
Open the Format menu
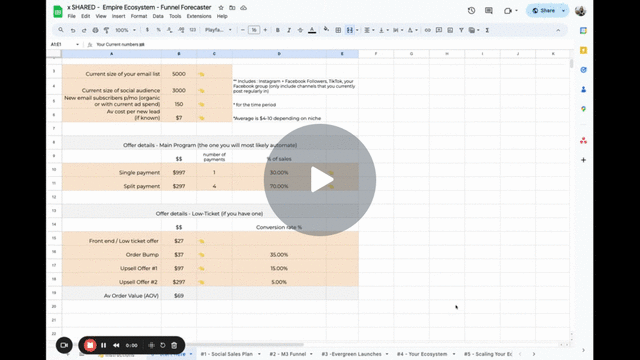[139, 16]
